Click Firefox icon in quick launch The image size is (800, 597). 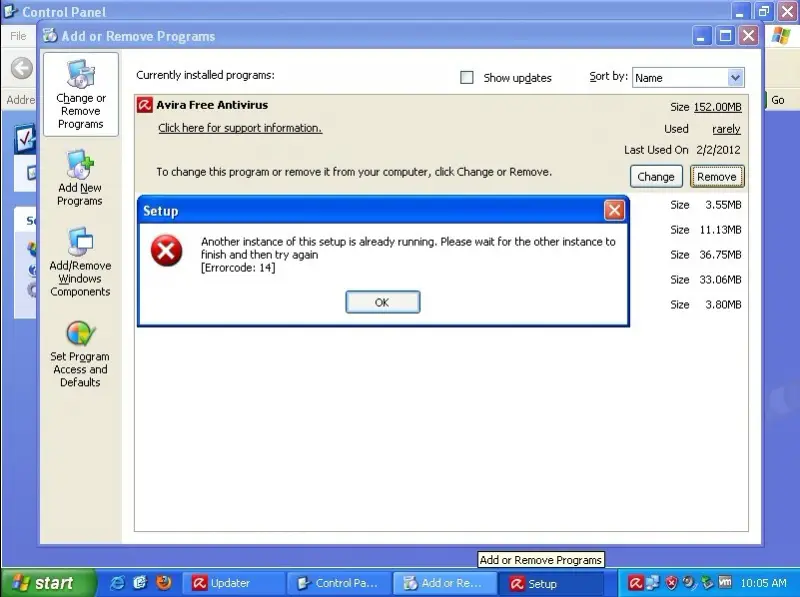[163, 583]
